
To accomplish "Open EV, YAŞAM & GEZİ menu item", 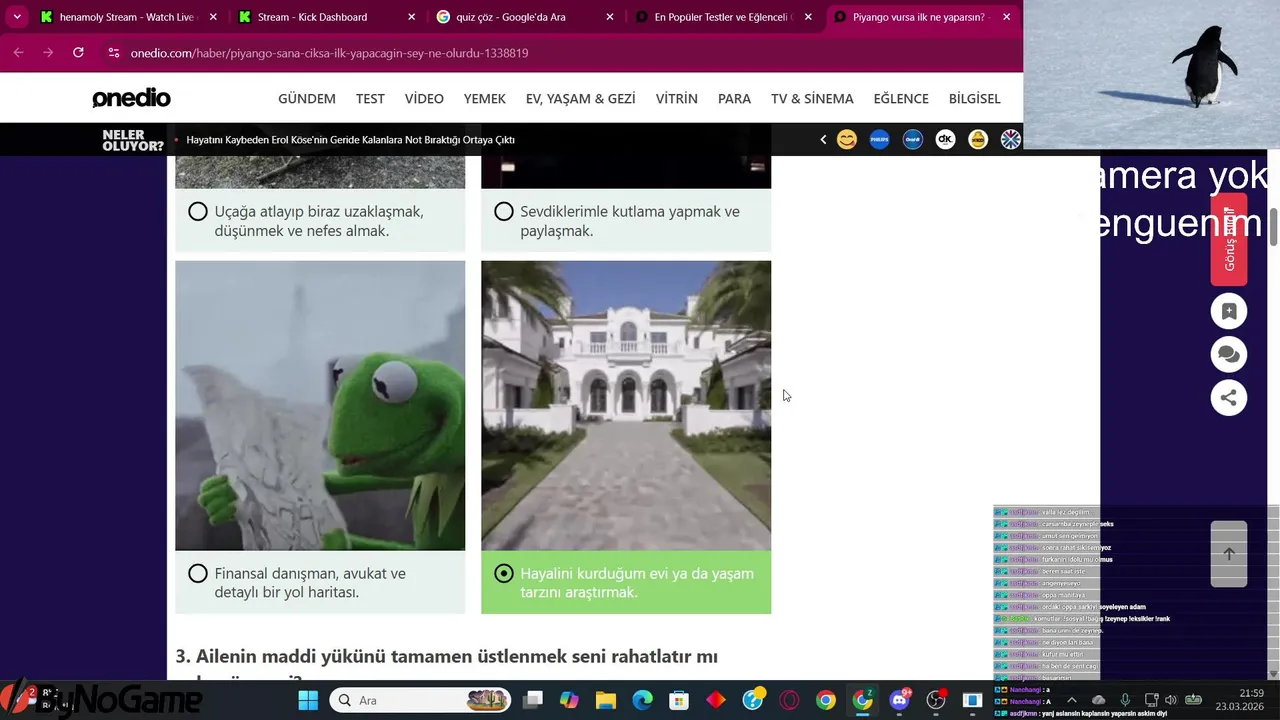I will point(581,98).
